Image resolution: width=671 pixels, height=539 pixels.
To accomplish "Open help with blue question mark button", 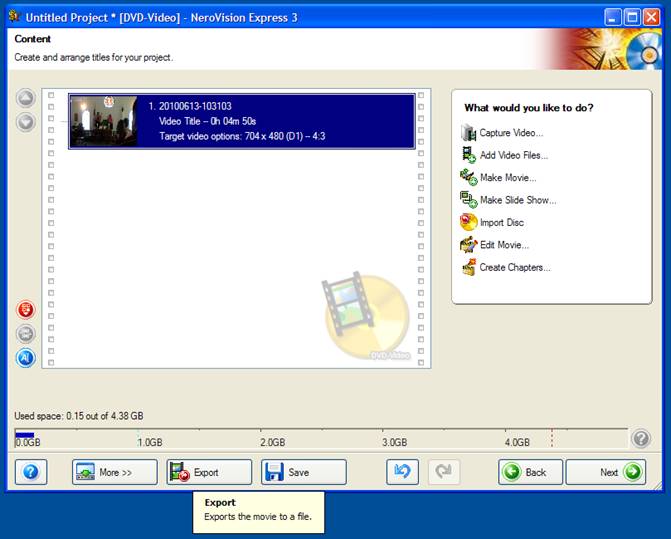I will point(31,472).
